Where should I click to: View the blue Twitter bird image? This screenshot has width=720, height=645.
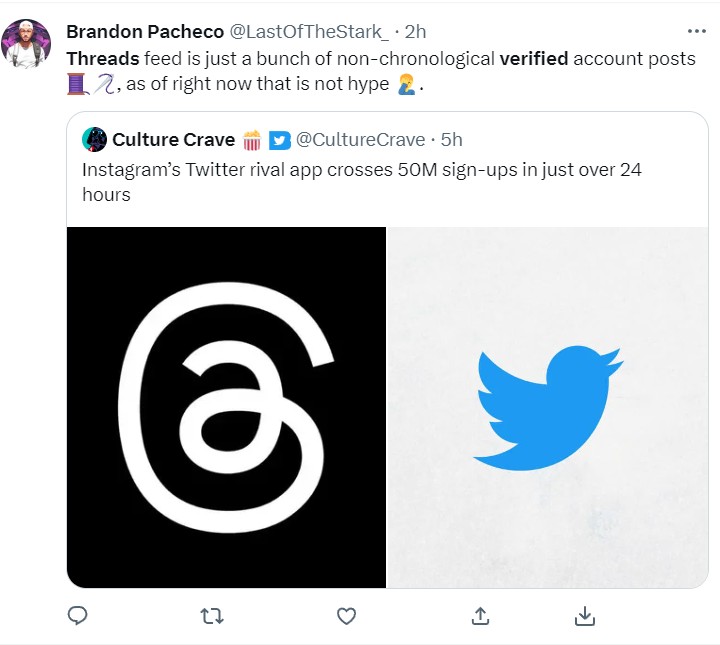(548, 407)
